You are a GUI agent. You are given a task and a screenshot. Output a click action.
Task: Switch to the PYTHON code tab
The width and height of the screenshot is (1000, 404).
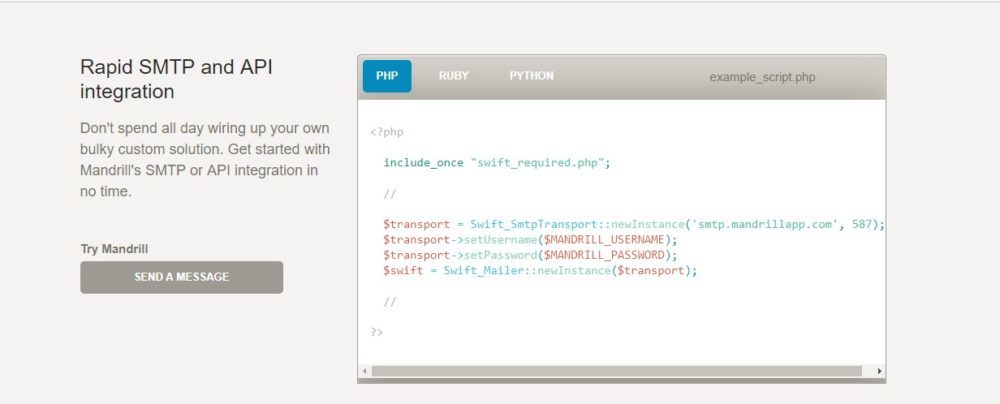531,76
